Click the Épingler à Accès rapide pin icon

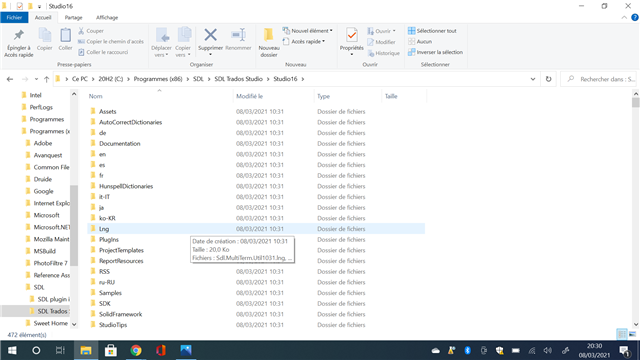pyautogui.click(x=18, y=36)
